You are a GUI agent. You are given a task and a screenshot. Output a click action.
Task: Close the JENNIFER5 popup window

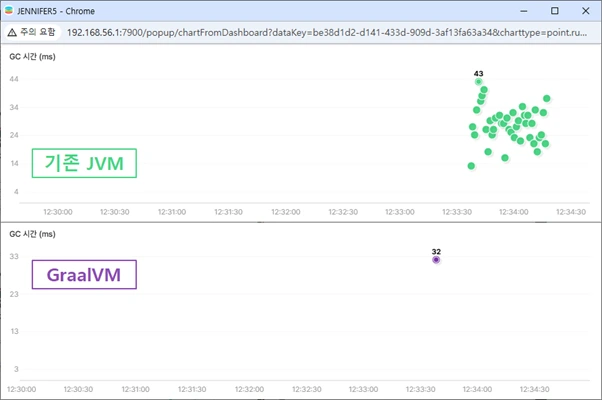585,11
